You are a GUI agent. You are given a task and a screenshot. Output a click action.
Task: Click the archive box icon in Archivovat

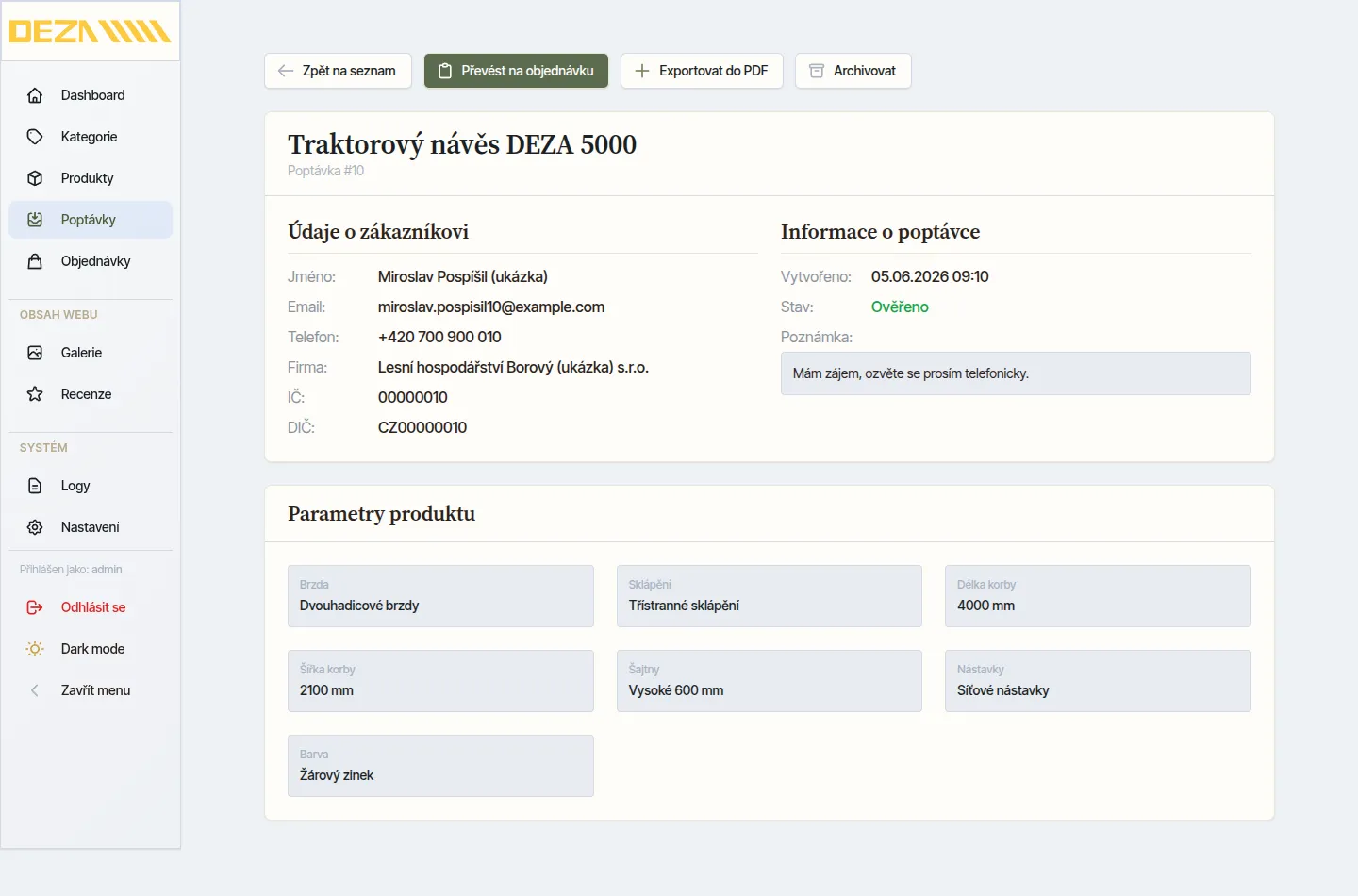pyautogui.click(x=817, y=71)
